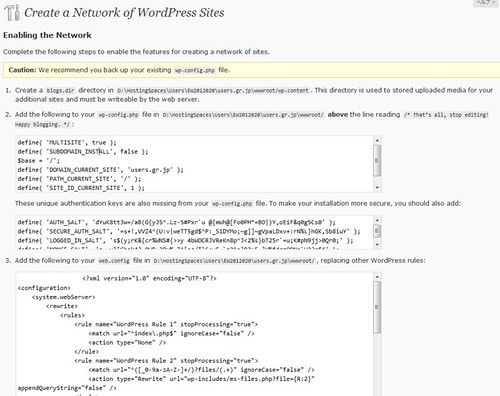Click the SECURE_AUTH_SALT define line

(x=189, y=231)
